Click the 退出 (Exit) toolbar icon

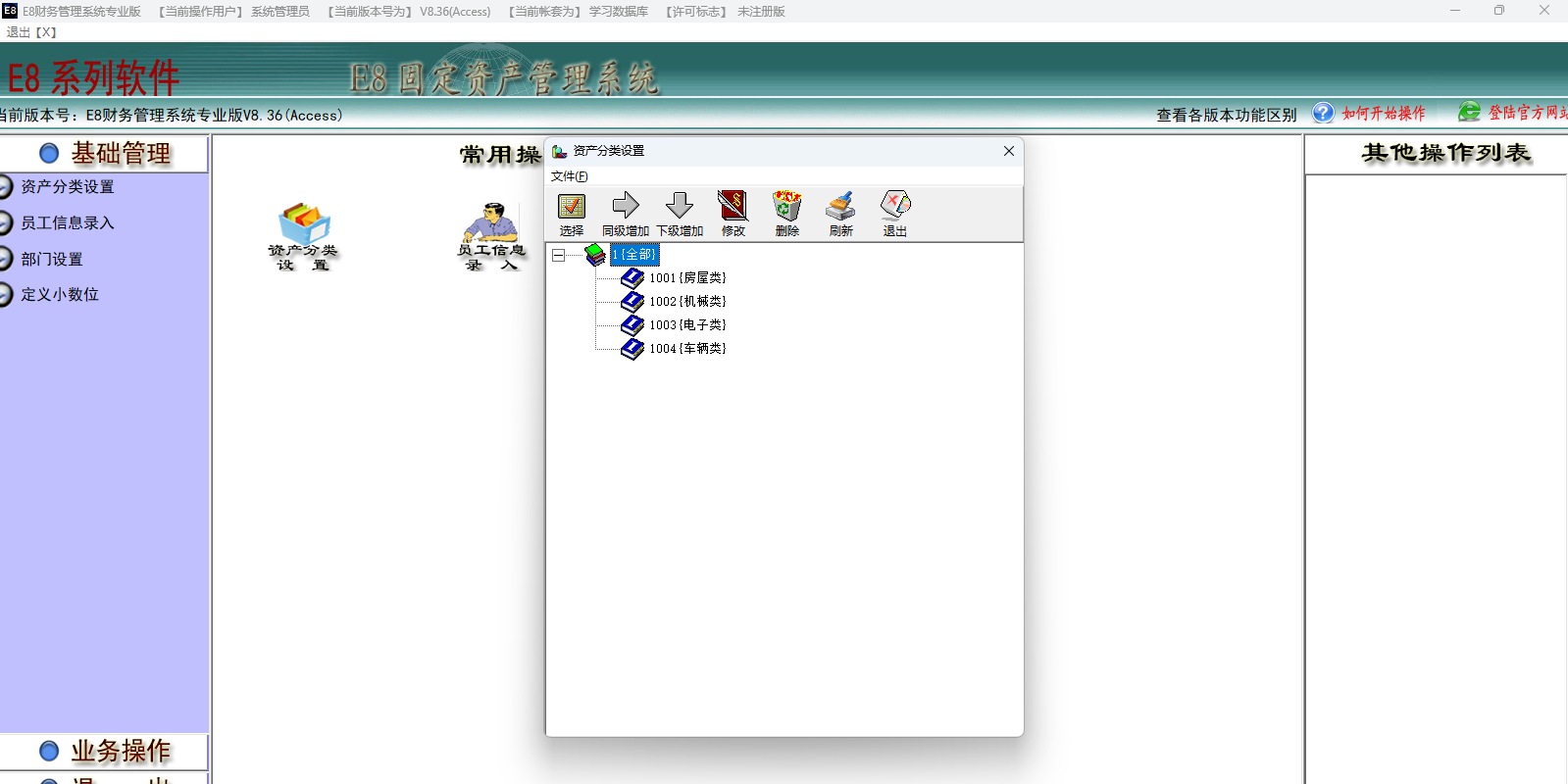[x=894, y=206]
